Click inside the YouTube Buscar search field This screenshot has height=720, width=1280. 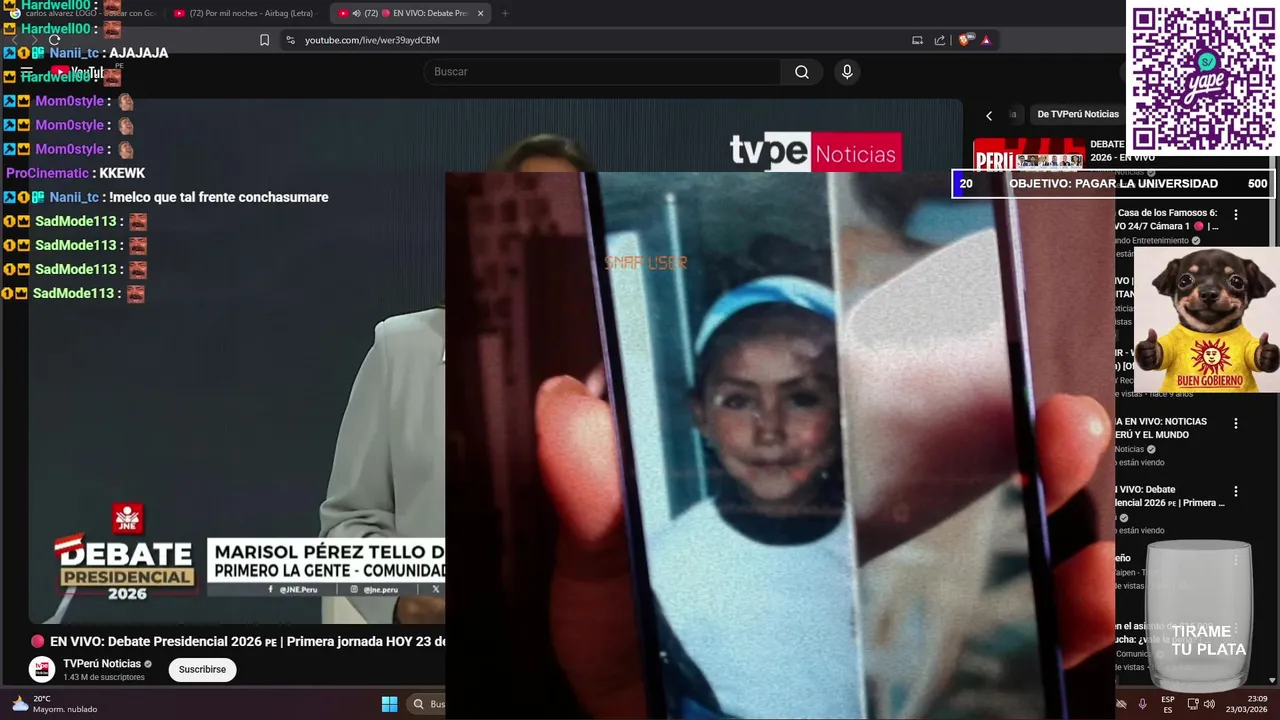pyautogui.click(x=603, y=72)
